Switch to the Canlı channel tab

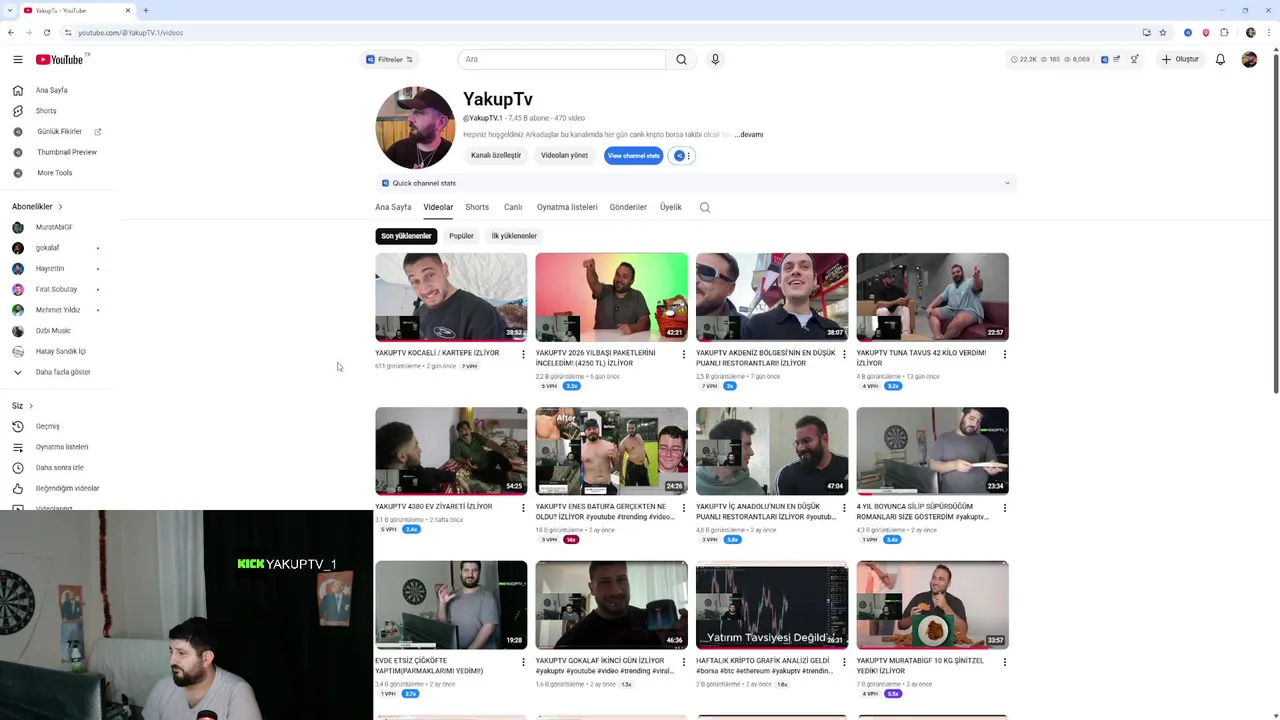[x=513, y=208]
